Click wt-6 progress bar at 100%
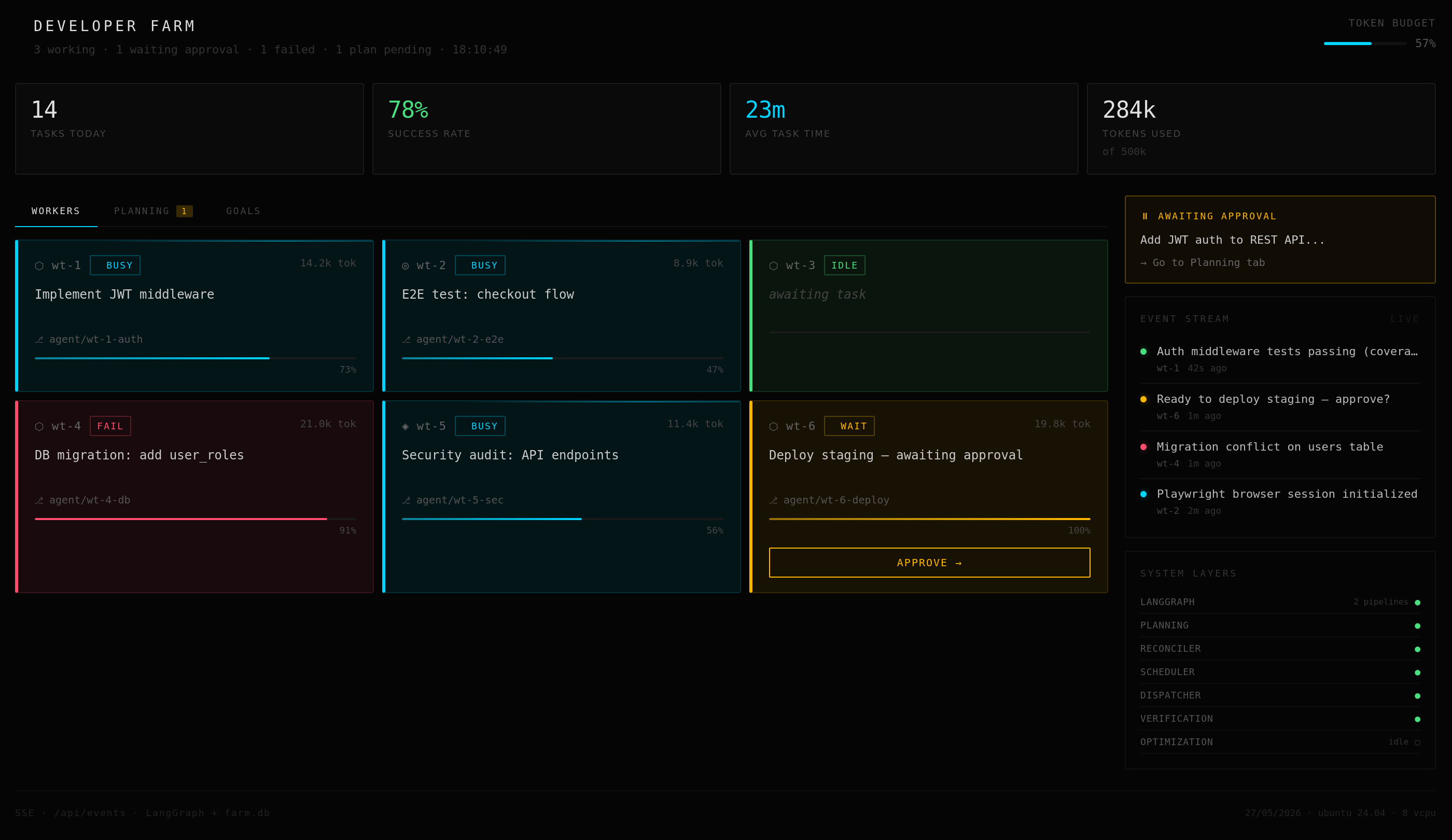 (929, 519)
